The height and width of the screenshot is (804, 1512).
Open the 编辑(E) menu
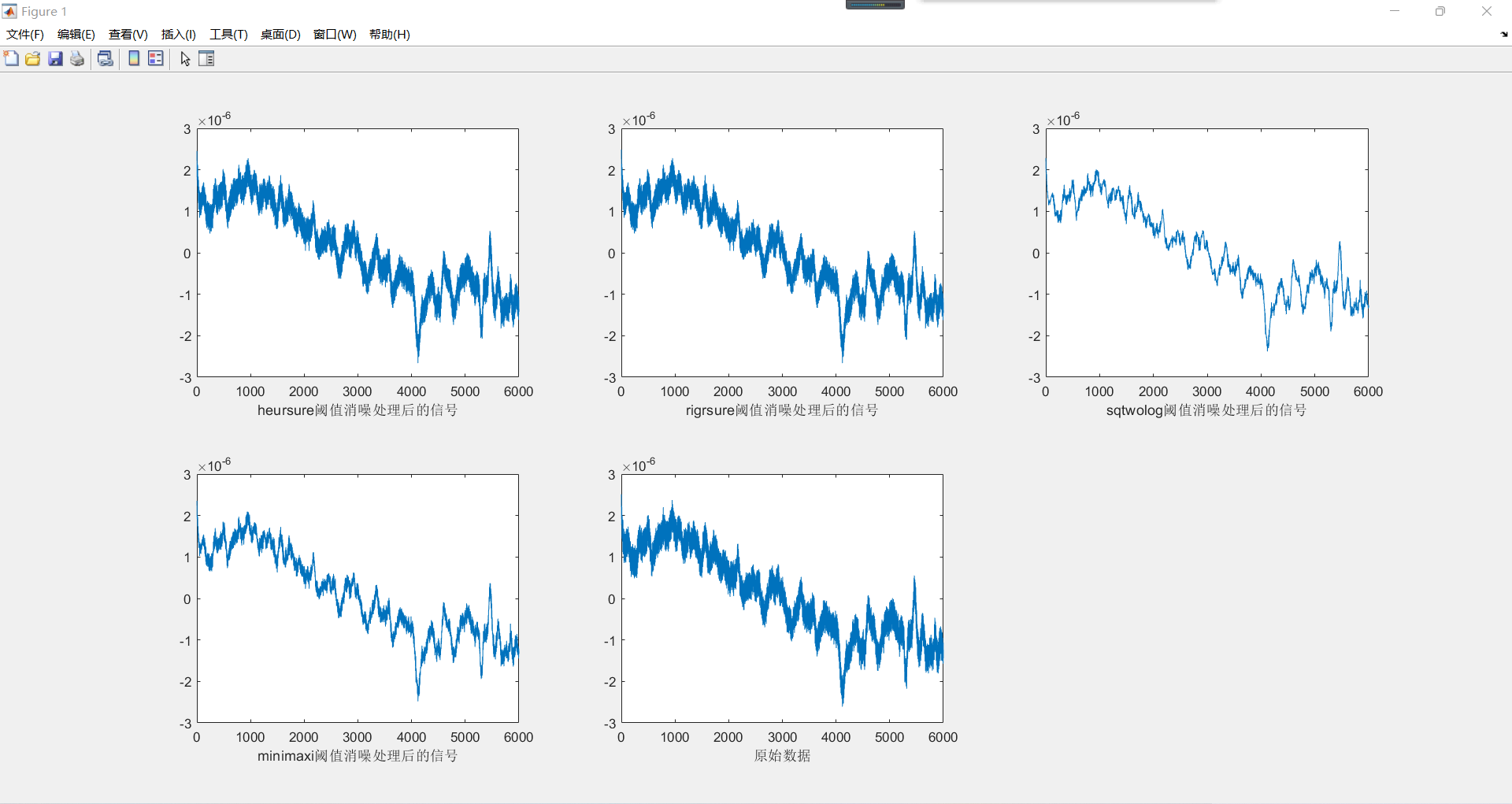[x=76, y=34]
